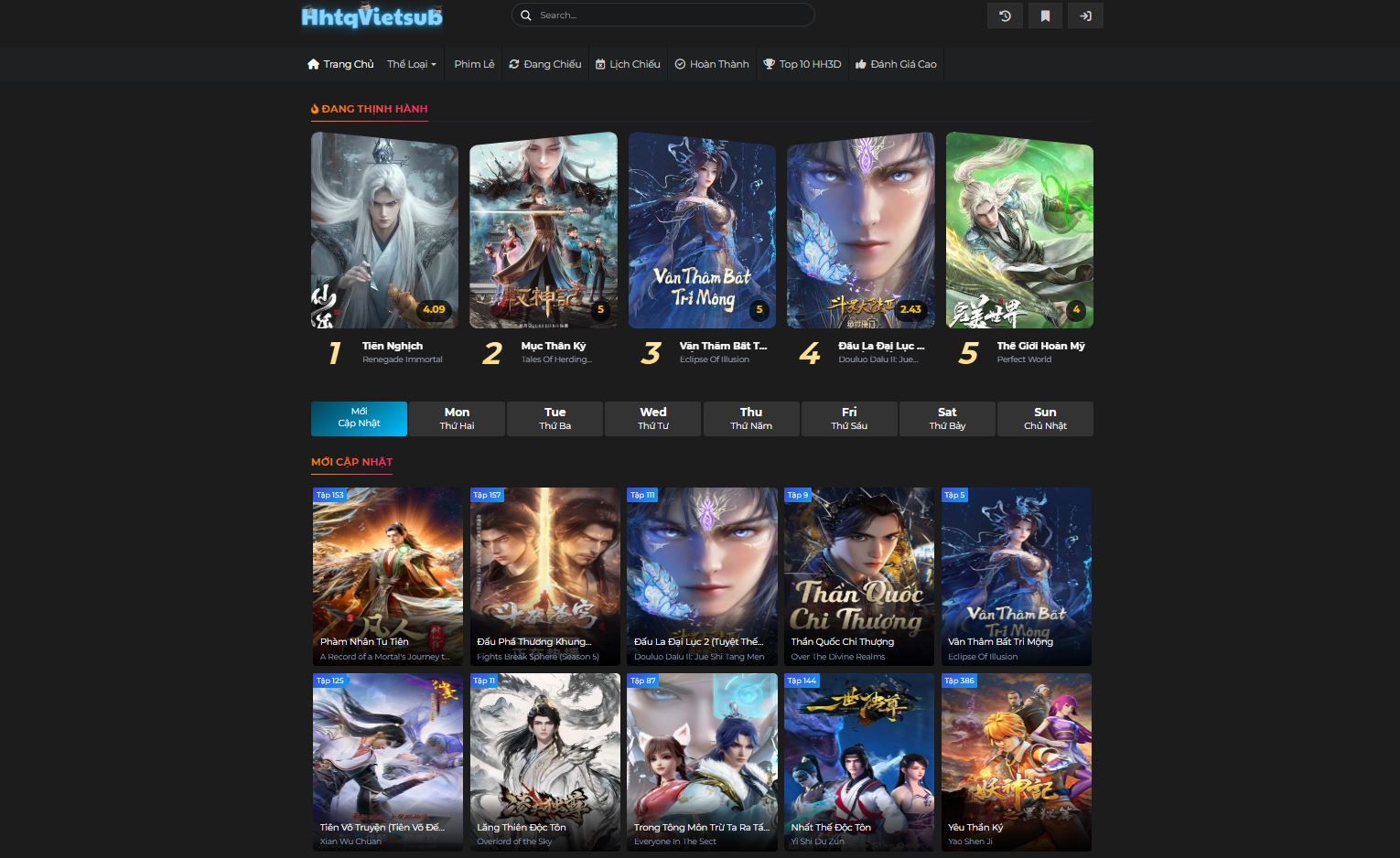Screen dimensions: 1400x858
Task: Click the search magnifier icon
Action: 526,16
